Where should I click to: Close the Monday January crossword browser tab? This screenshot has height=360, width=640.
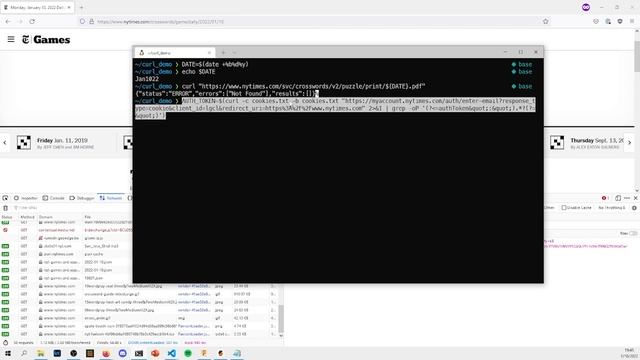69,7
